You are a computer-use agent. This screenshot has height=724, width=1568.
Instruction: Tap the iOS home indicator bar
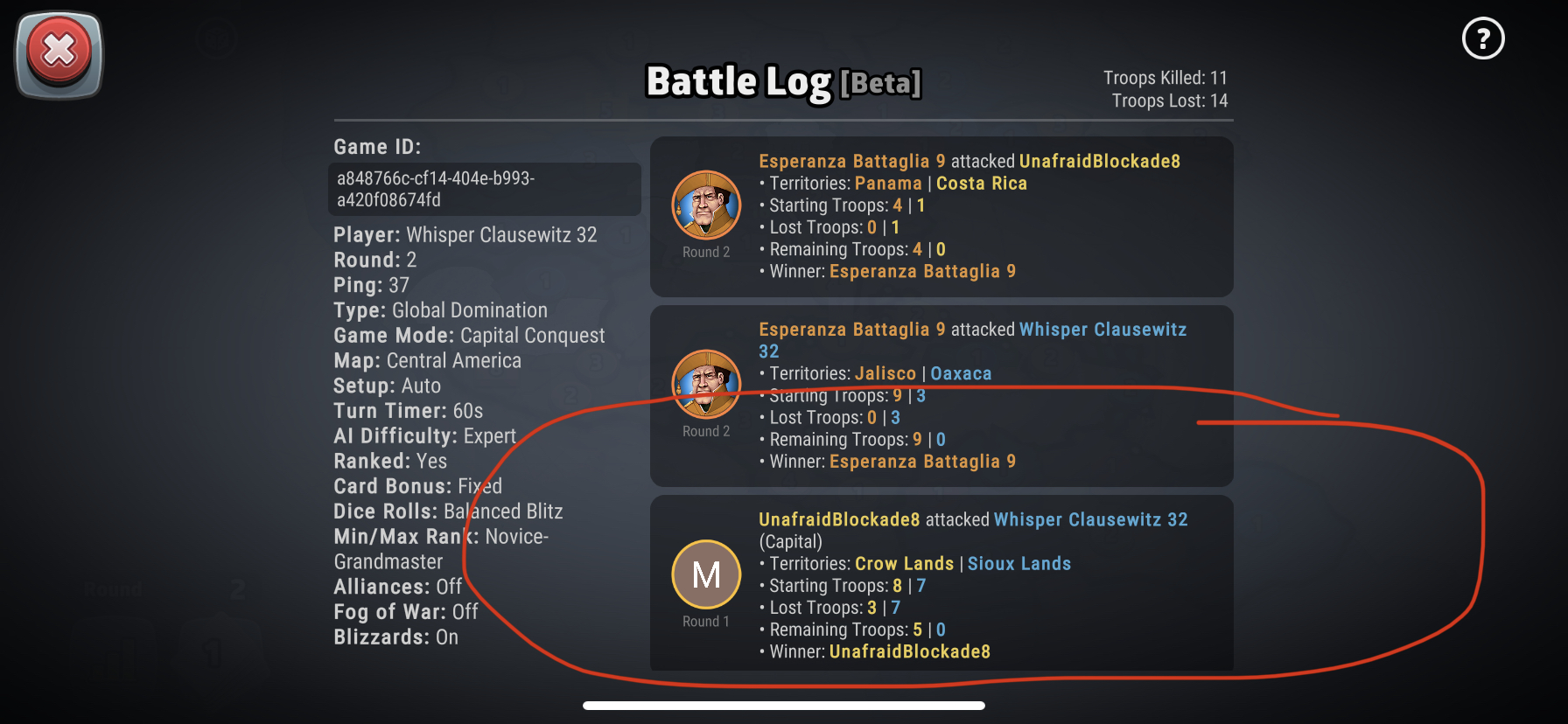(784, 706)
